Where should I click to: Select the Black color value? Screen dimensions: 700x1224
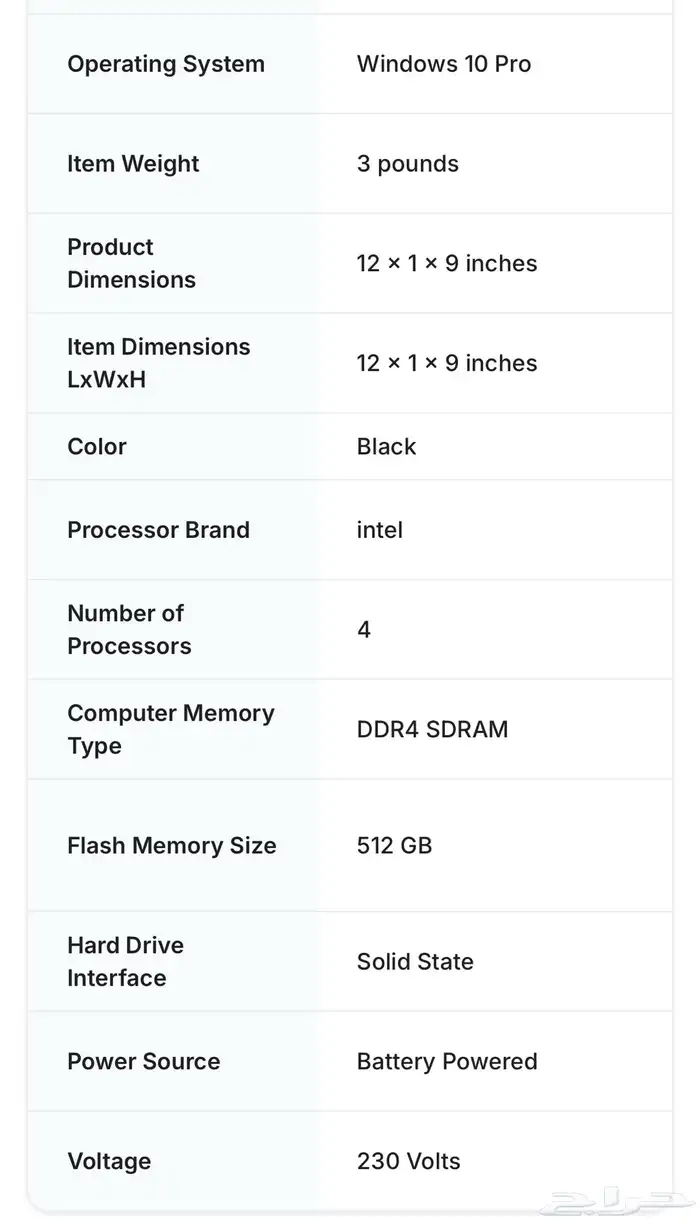pos(386,446)
